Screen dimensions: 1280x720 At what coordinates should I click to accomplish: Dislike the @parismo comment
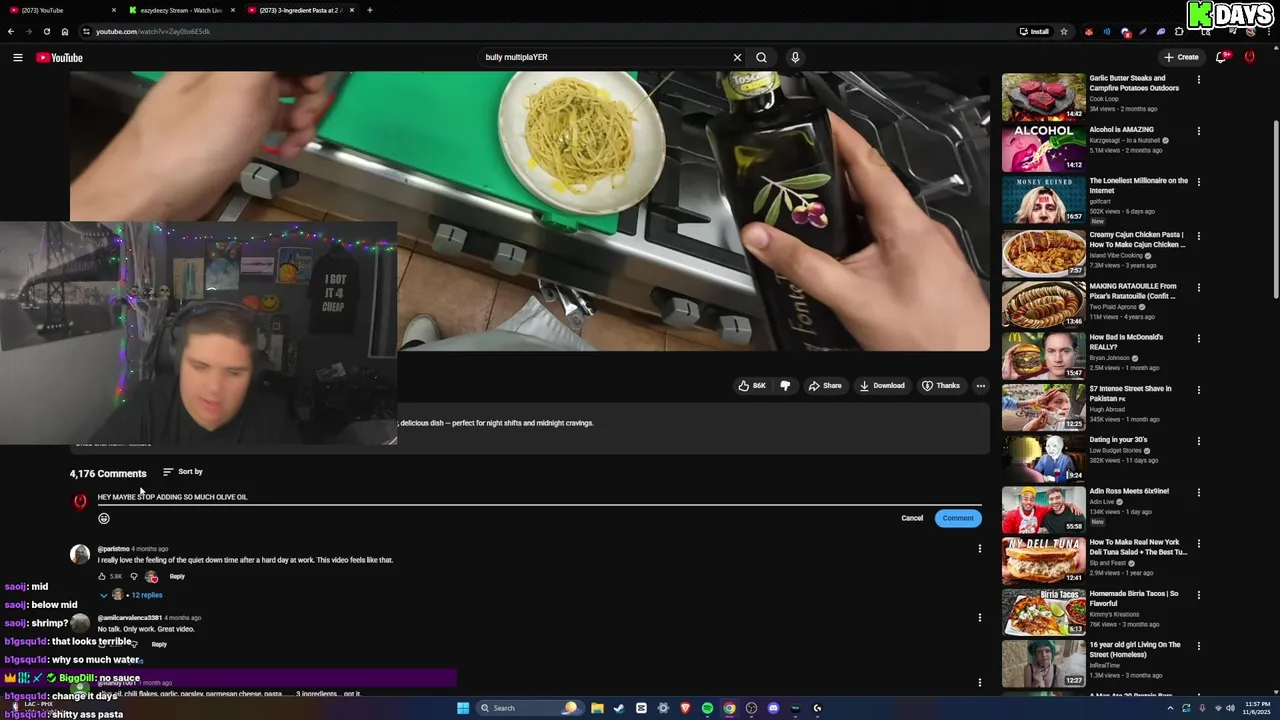(134, 576)
